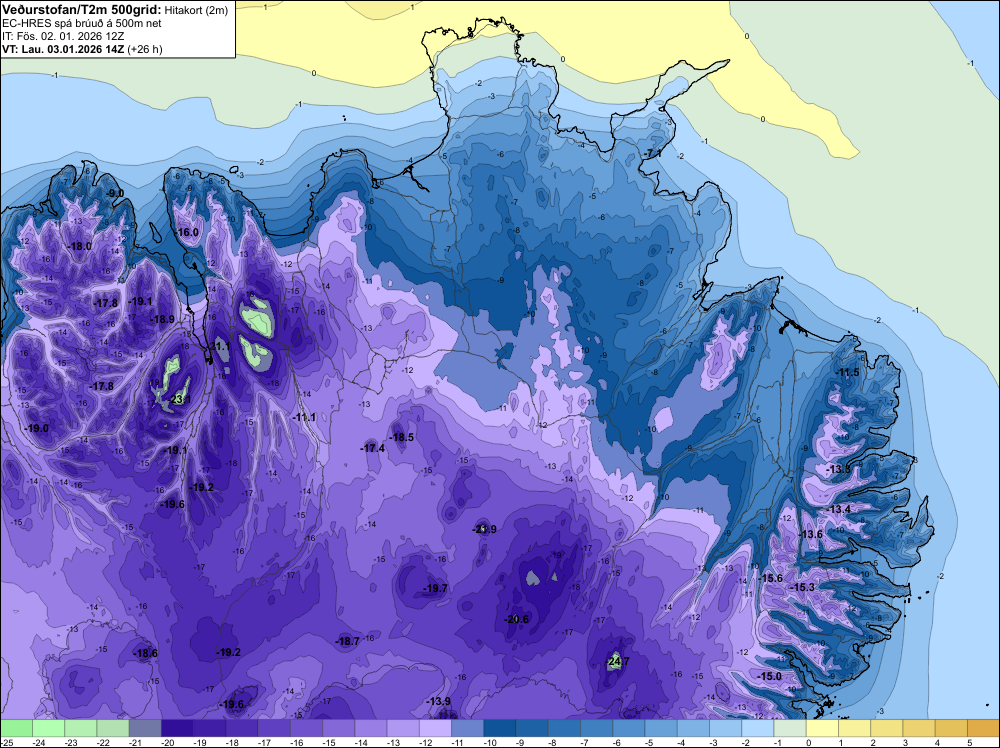The height and width of the screenshot is (748, 1000).
Task: Click the -11.5 temperature label
Action: [x=848, y=372]
